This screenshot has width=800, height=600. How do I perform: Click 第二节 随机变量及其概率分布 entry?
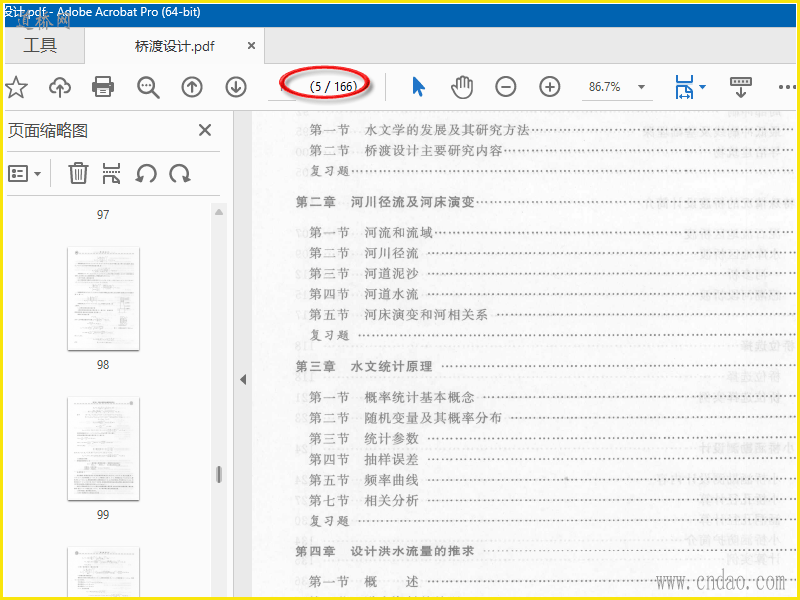point(406,418)
